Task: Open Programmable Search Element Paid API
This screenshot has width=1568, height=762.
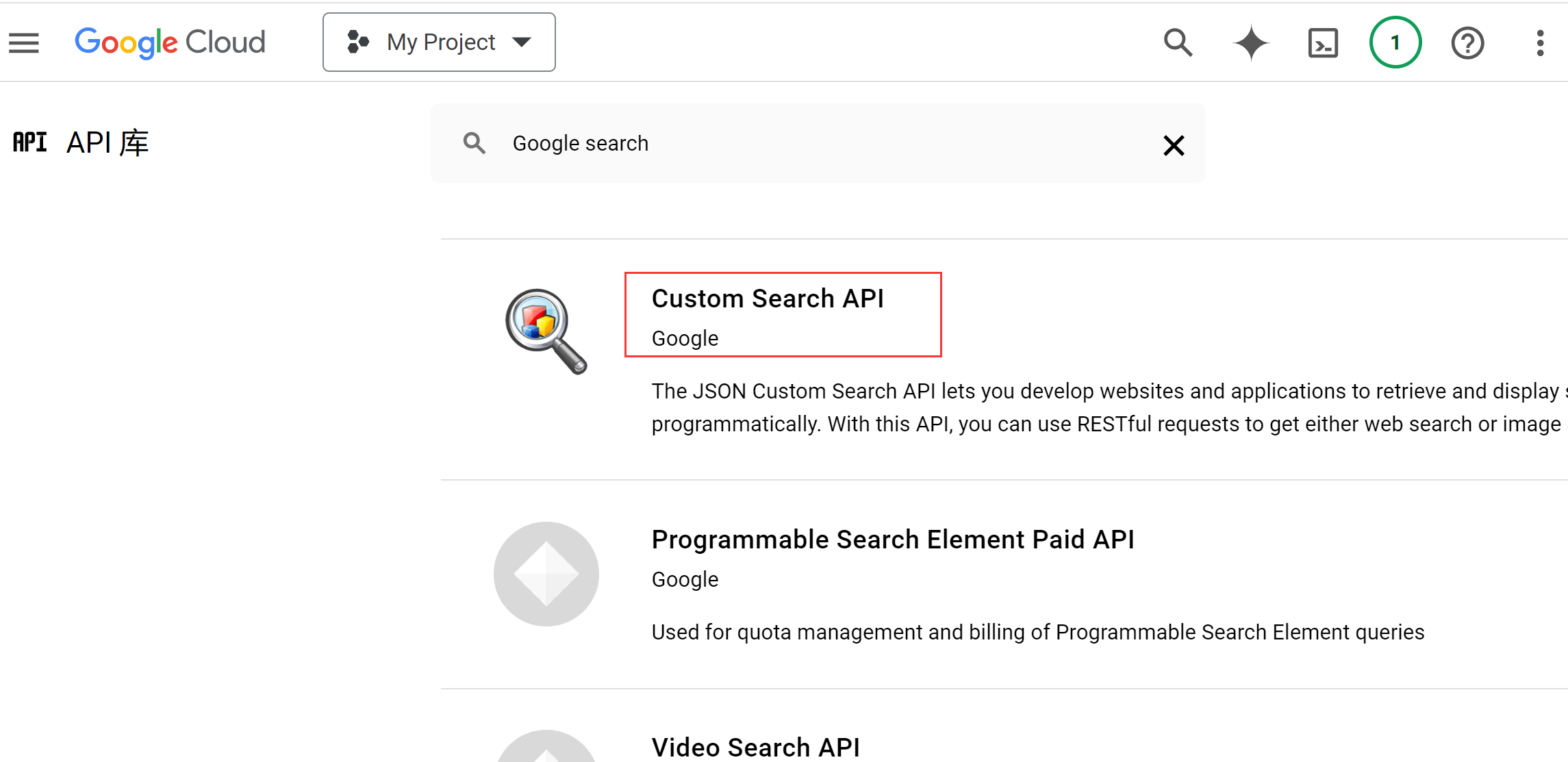Action: pos(892,540)
